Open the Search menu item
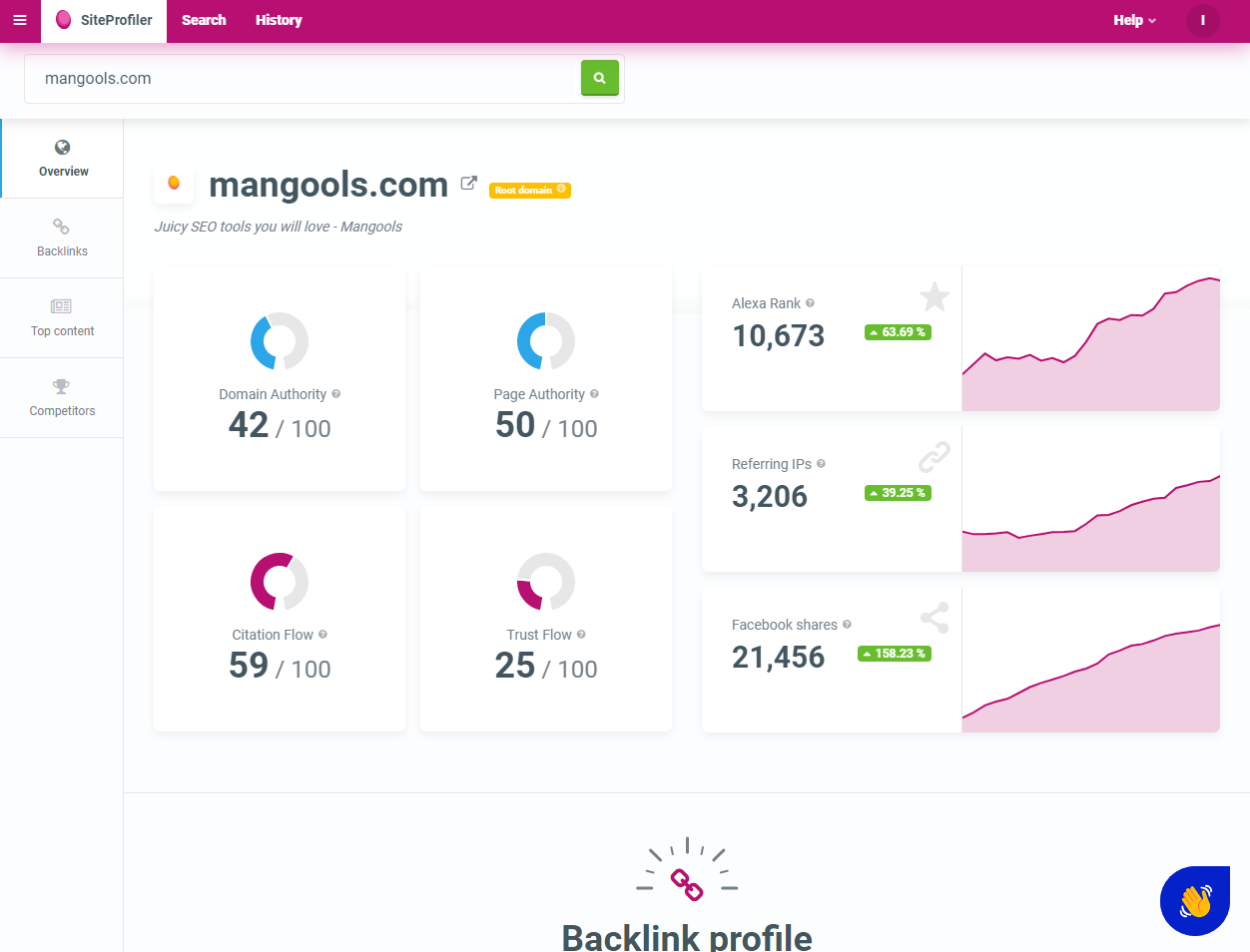Viewport: 1250px width, 952px height. point(204,21)
